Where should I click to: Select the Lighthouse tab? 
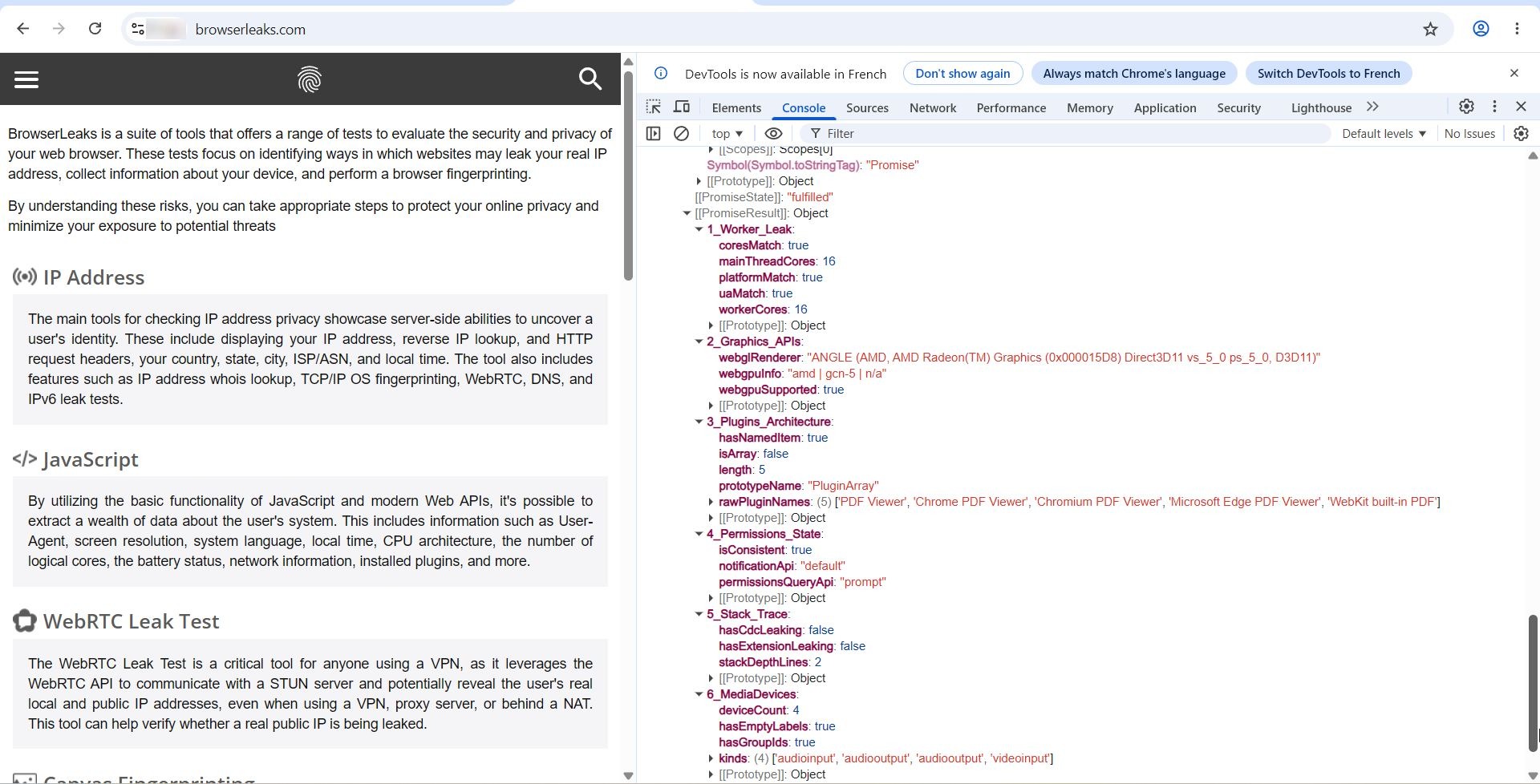1321,107
